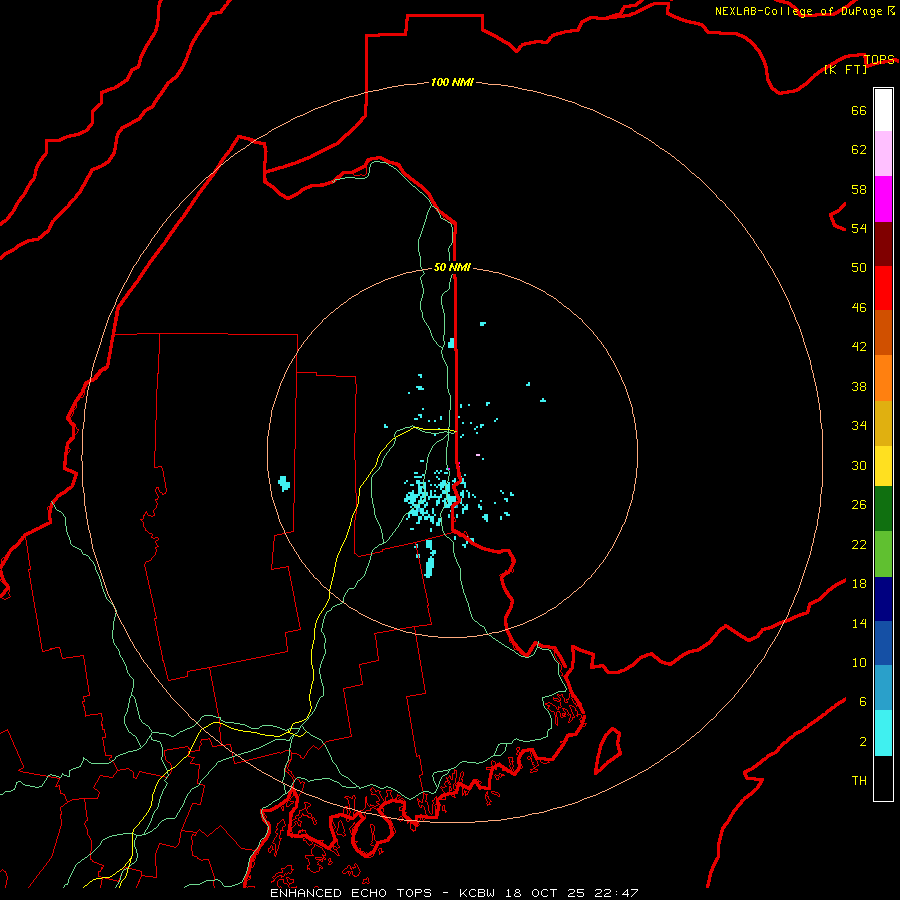Select the dark red (maroon) legend swatch

883,244
